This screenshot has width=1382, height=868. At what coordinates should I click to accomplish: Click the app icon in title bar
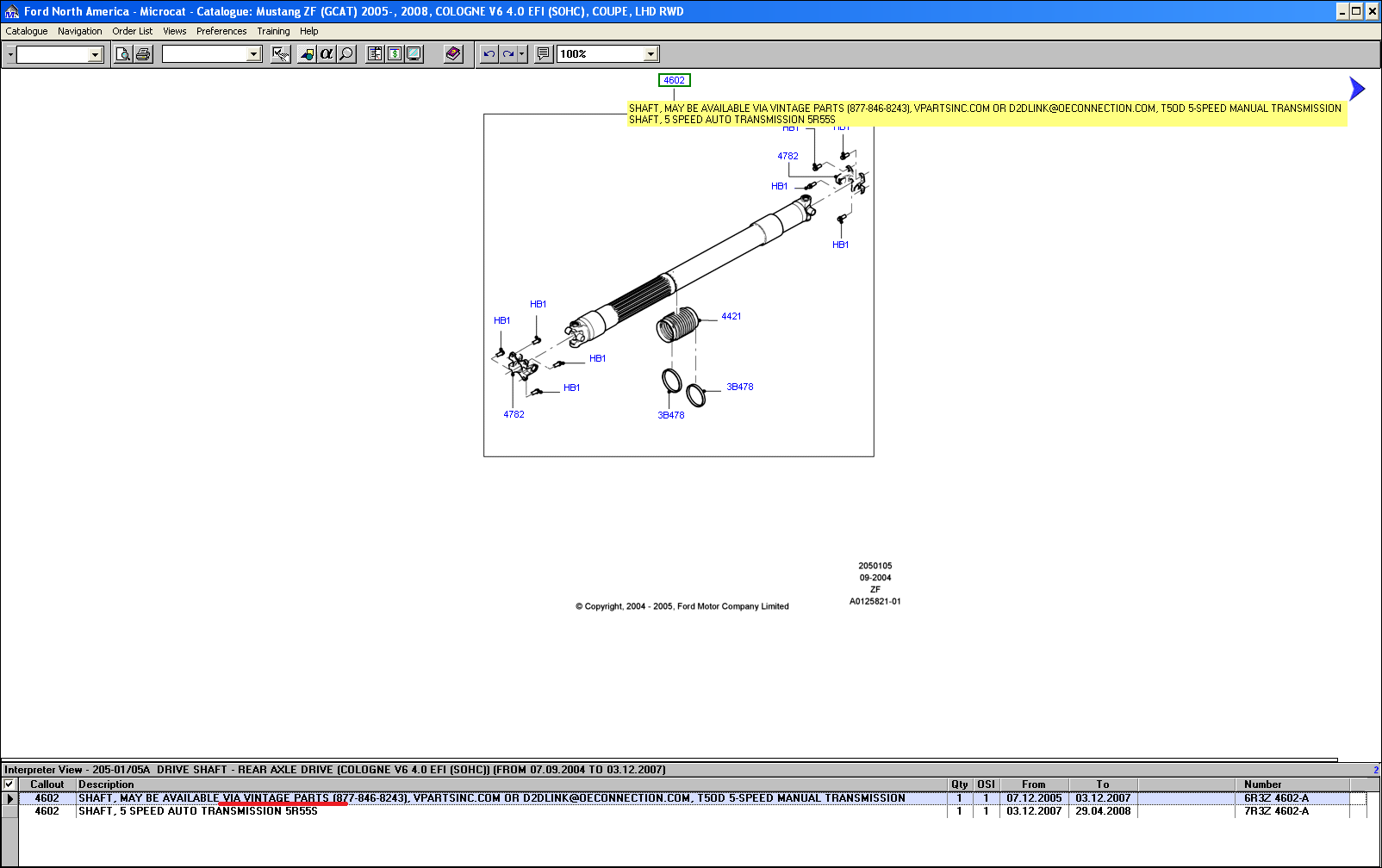(x=12, y=11)
